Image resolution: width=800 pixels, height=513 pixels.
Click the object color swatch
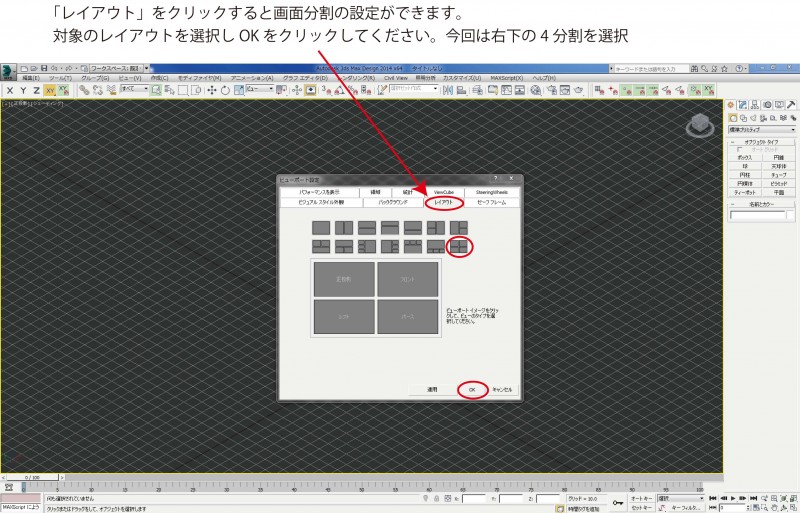click(792, 214)
